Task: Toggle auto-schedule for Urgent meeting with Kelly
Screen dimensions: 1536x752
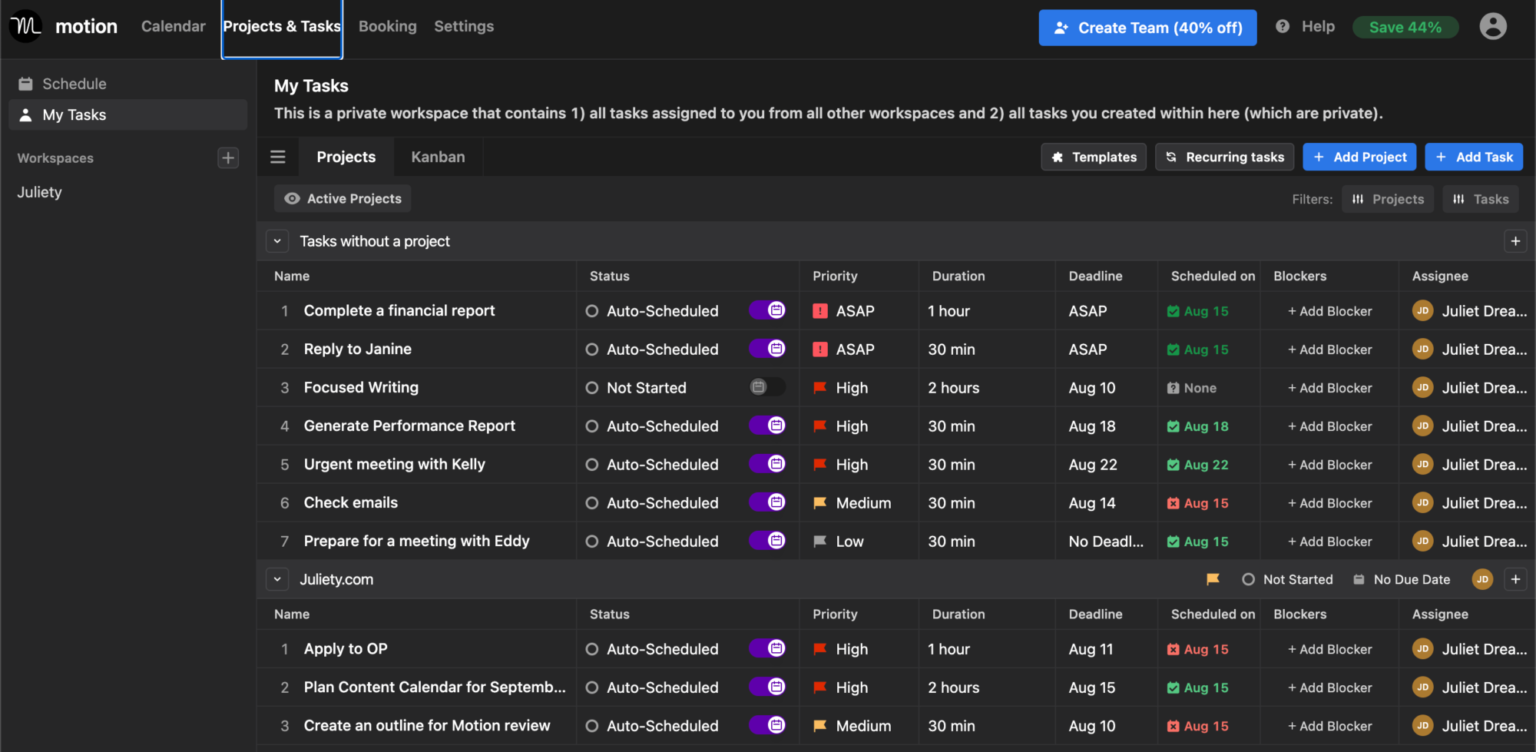Action: pos(767,463)
